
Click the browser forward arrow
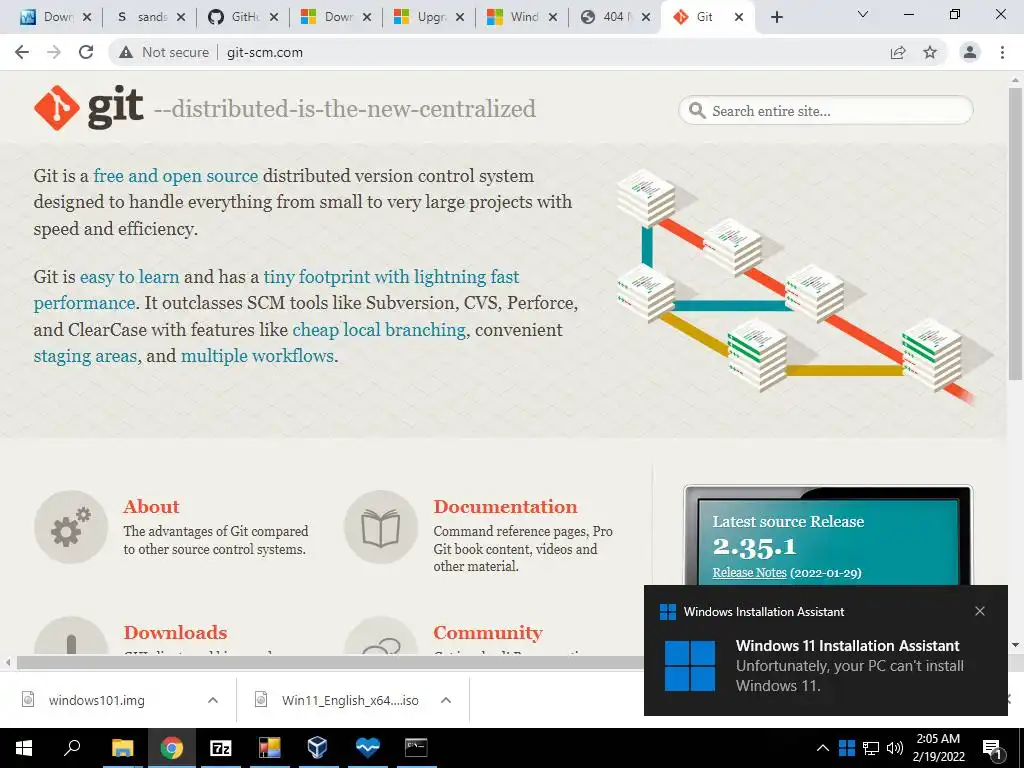click(x=54, y=52)
